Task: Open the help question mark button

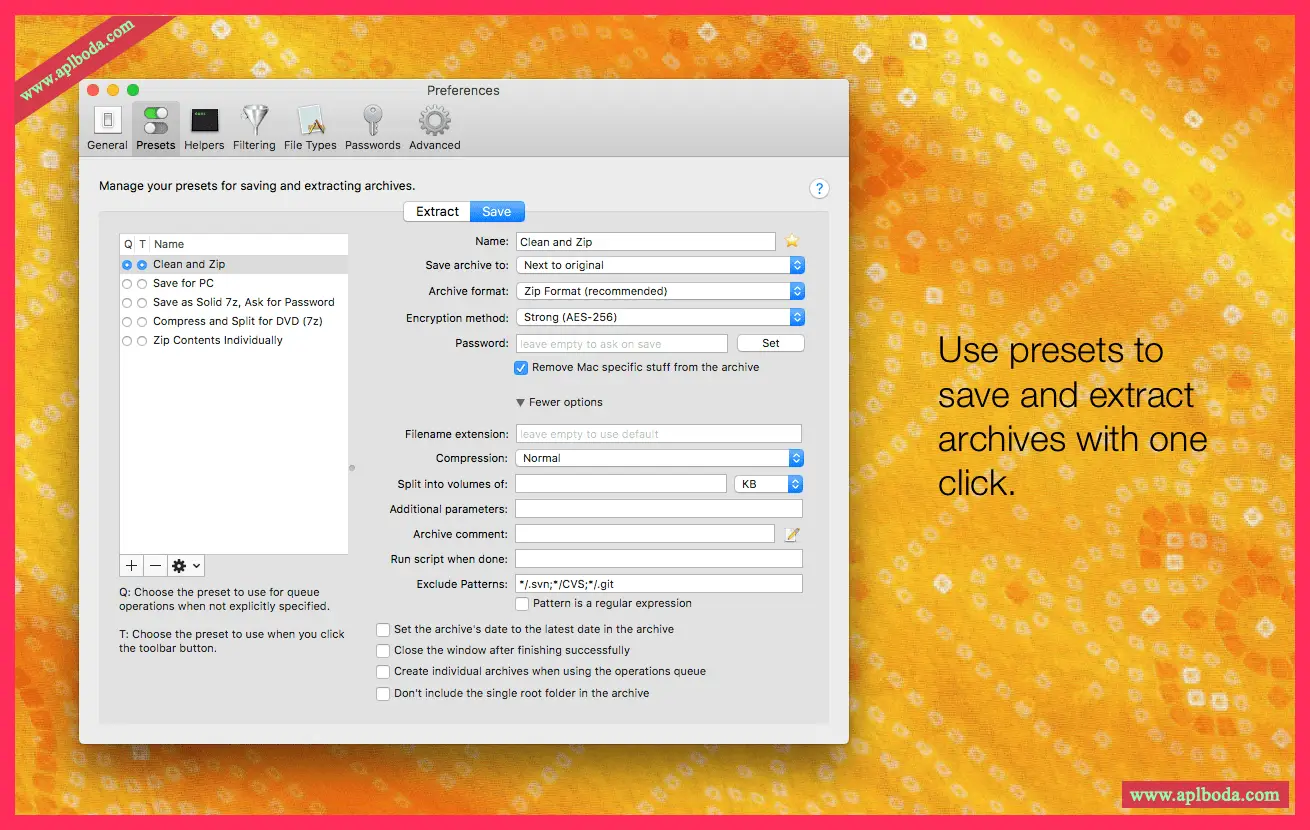Action: click(818, 189)
